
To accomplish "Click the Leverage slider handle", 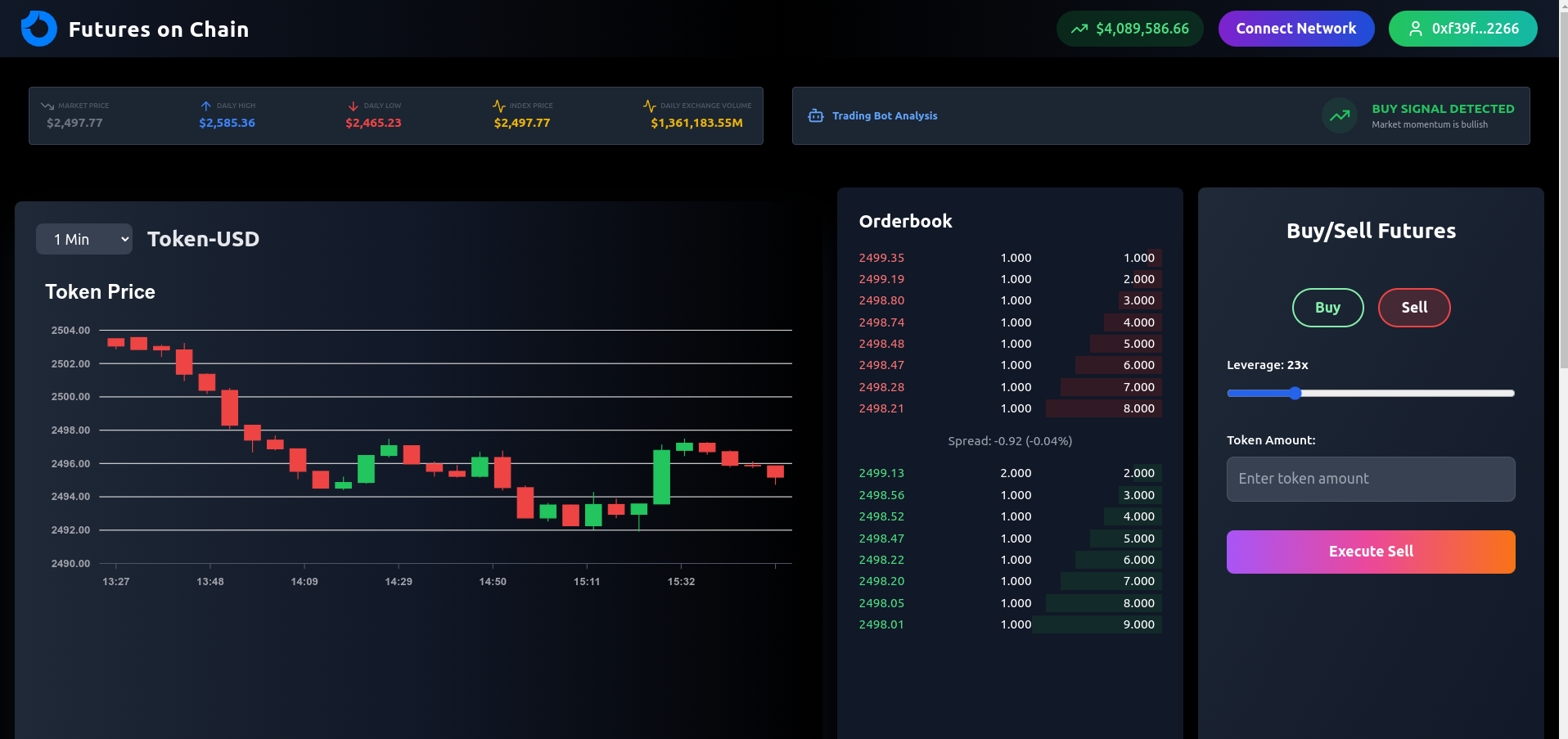I will (x=1295, y=394).
